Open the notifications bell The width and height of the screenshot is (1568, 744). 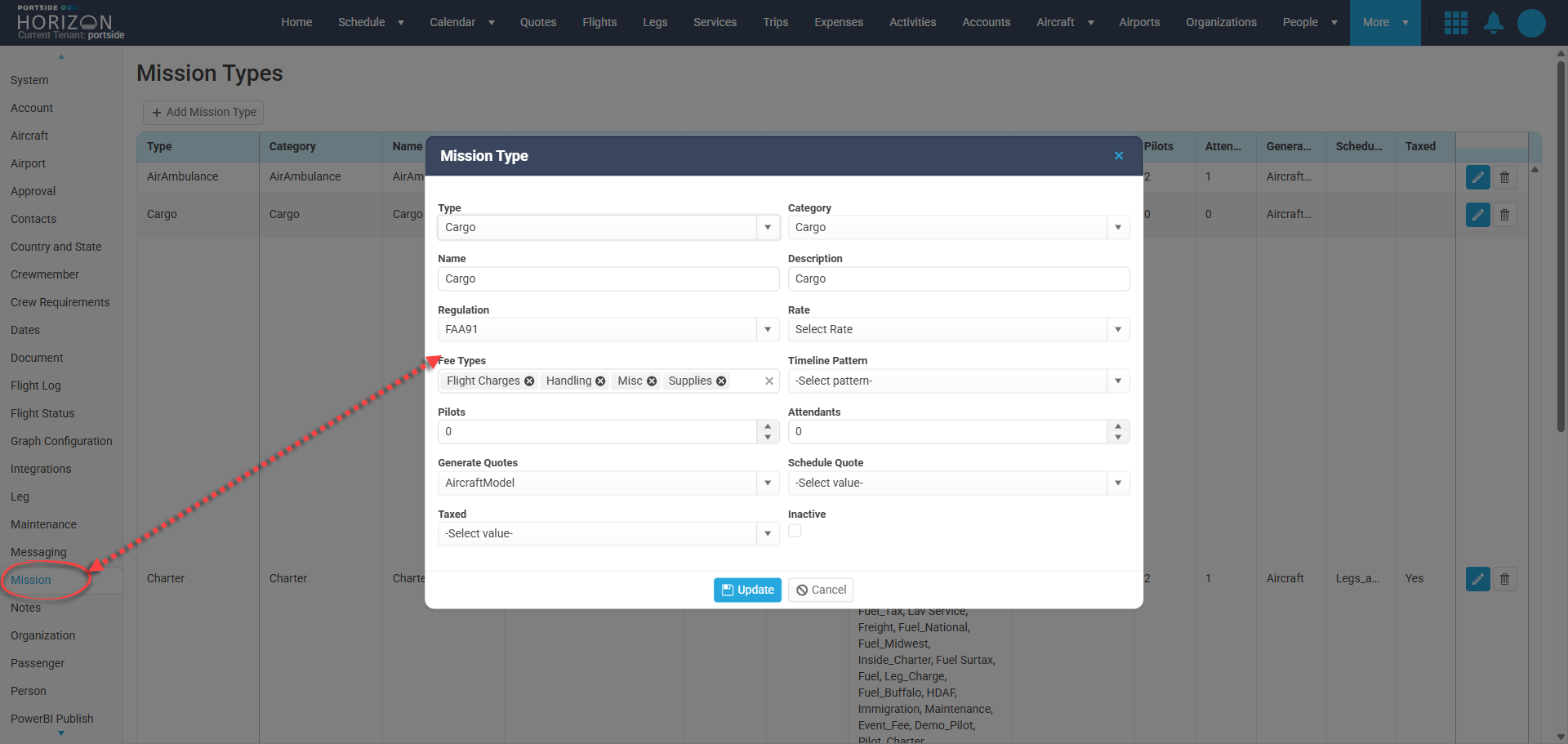click(1493, 23)
